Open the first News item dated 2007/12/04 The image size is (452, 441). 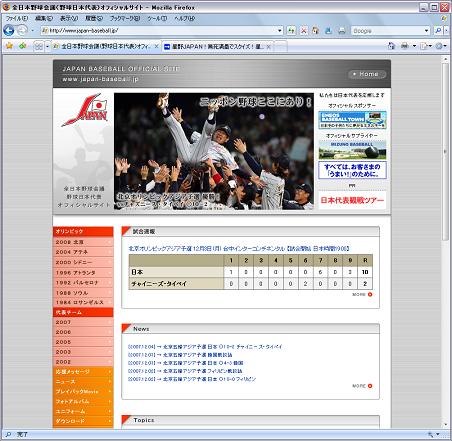pos(205,347)
